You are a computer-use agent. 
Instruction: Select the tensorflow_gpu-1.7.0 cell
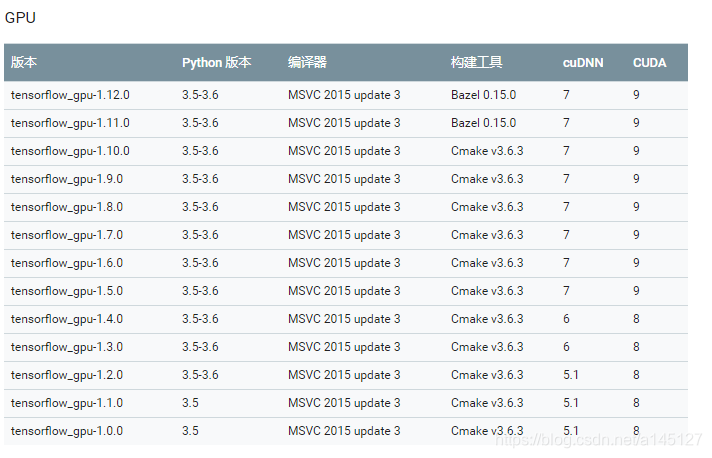[x=67, y=235]
